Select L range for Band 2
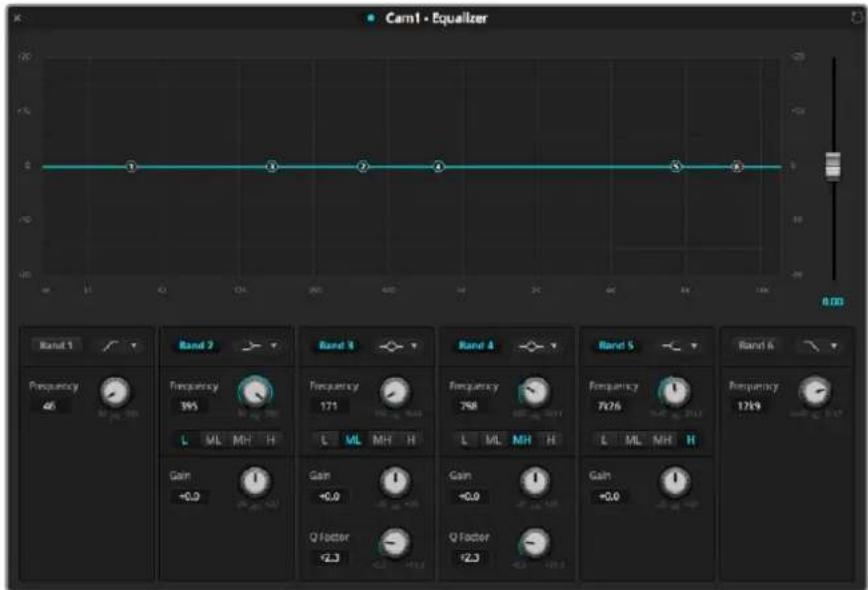The image size is (868, 590). pos(184,440)
